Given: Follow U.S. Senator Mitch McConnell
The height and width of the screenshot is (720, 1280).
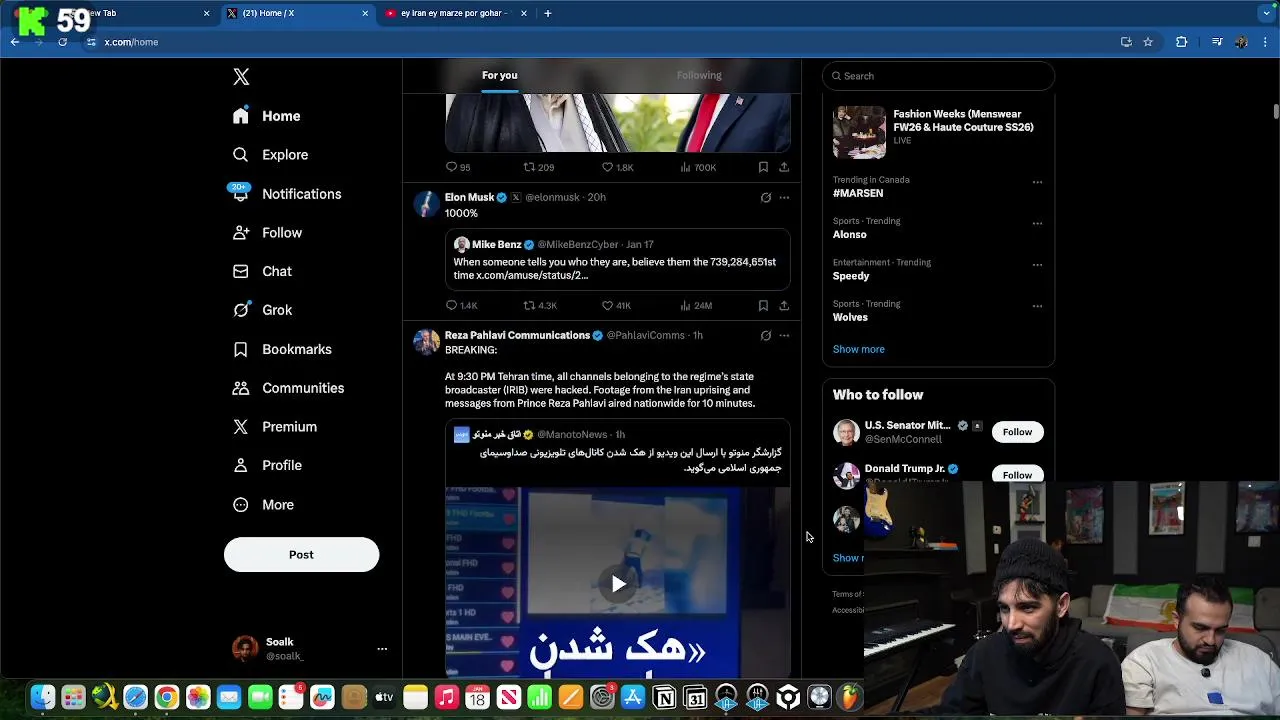Looking at the screenshot, I should coord(1017,432).
